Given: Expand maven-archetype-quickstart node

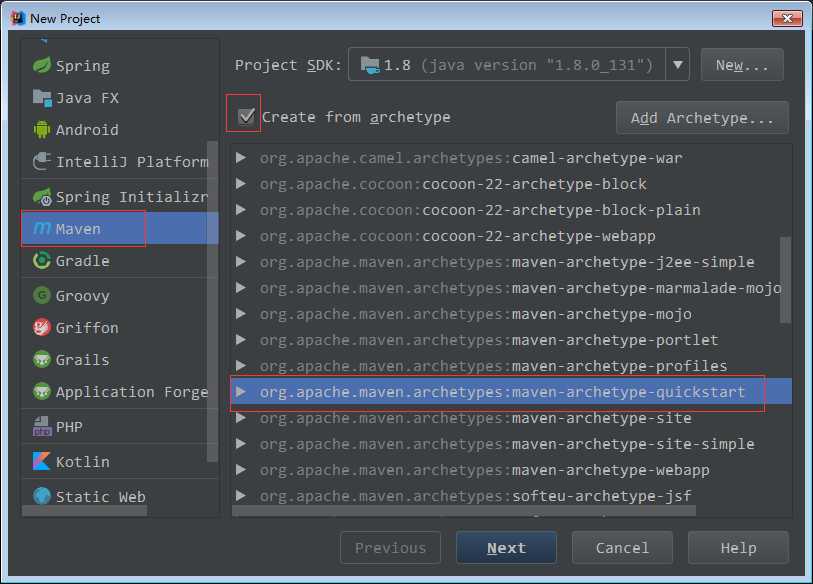Looking at the screenshot, I should tap(241, 392).
